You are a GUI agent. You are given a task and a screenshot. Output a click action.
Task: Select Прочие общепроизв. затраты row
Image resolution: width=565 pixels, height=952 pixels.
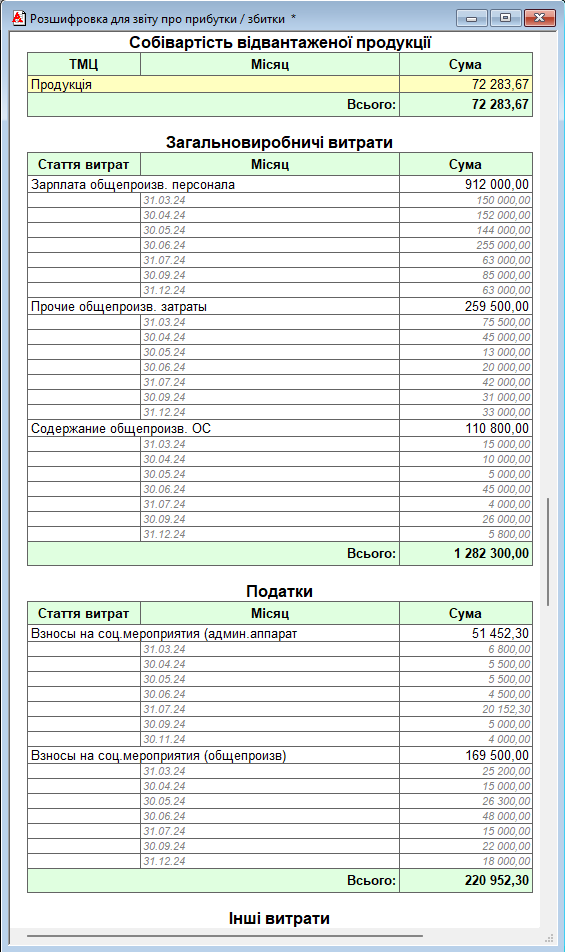pyautogui.click(x=280, y=307)
